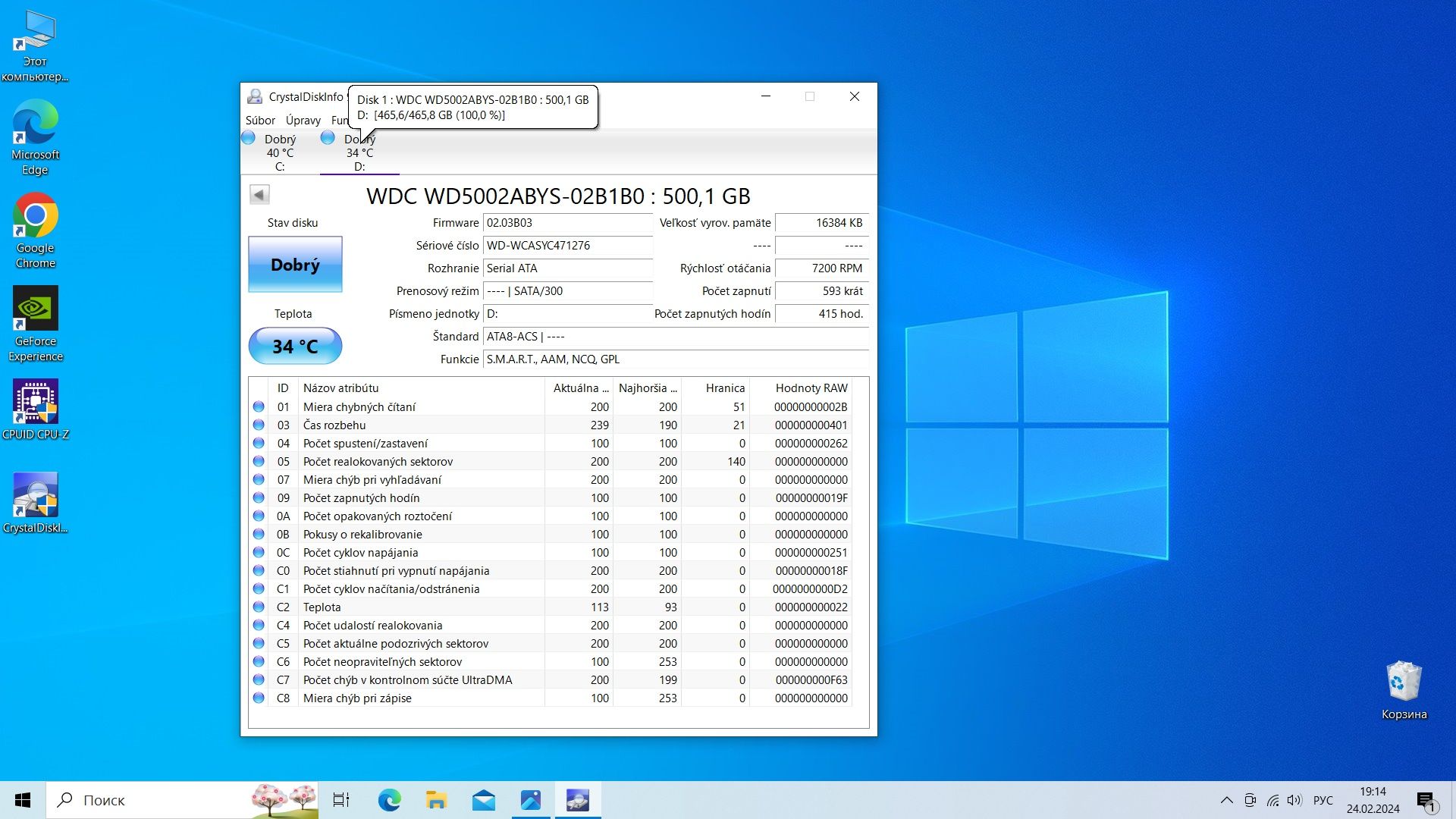1456x819 pixels.
Task: Open Task View on the taskbar
Action: pos(341,800)
